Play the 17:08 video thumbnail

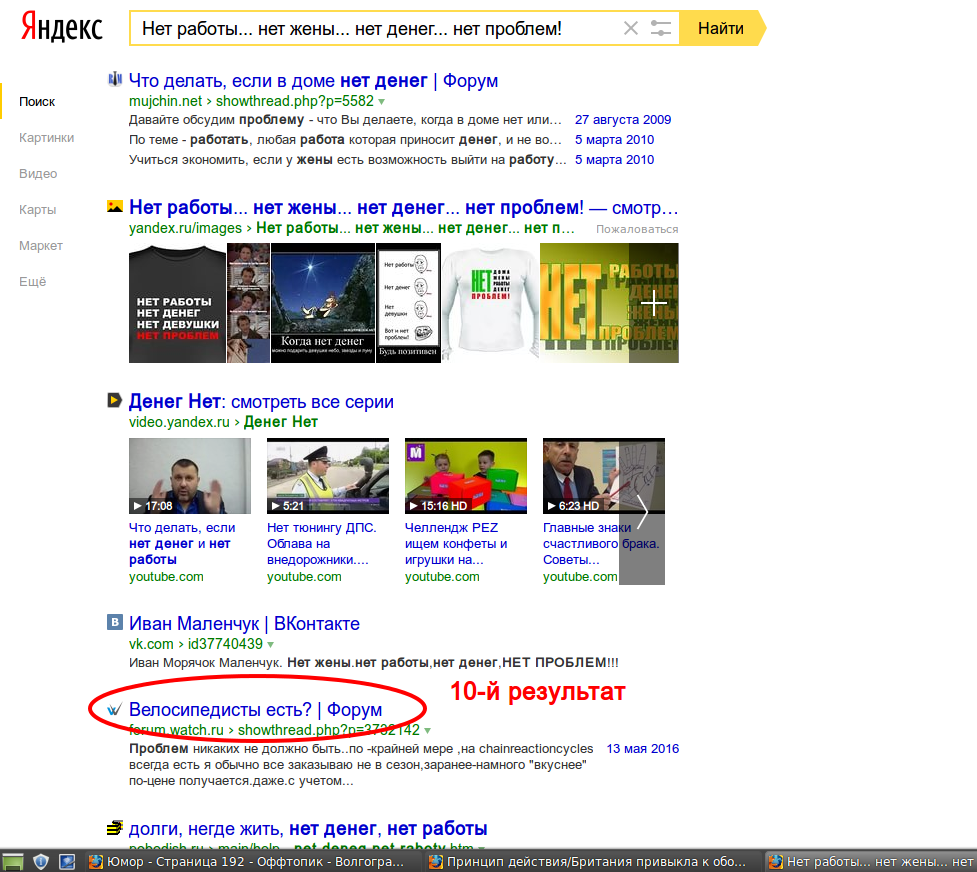[189, 476]
